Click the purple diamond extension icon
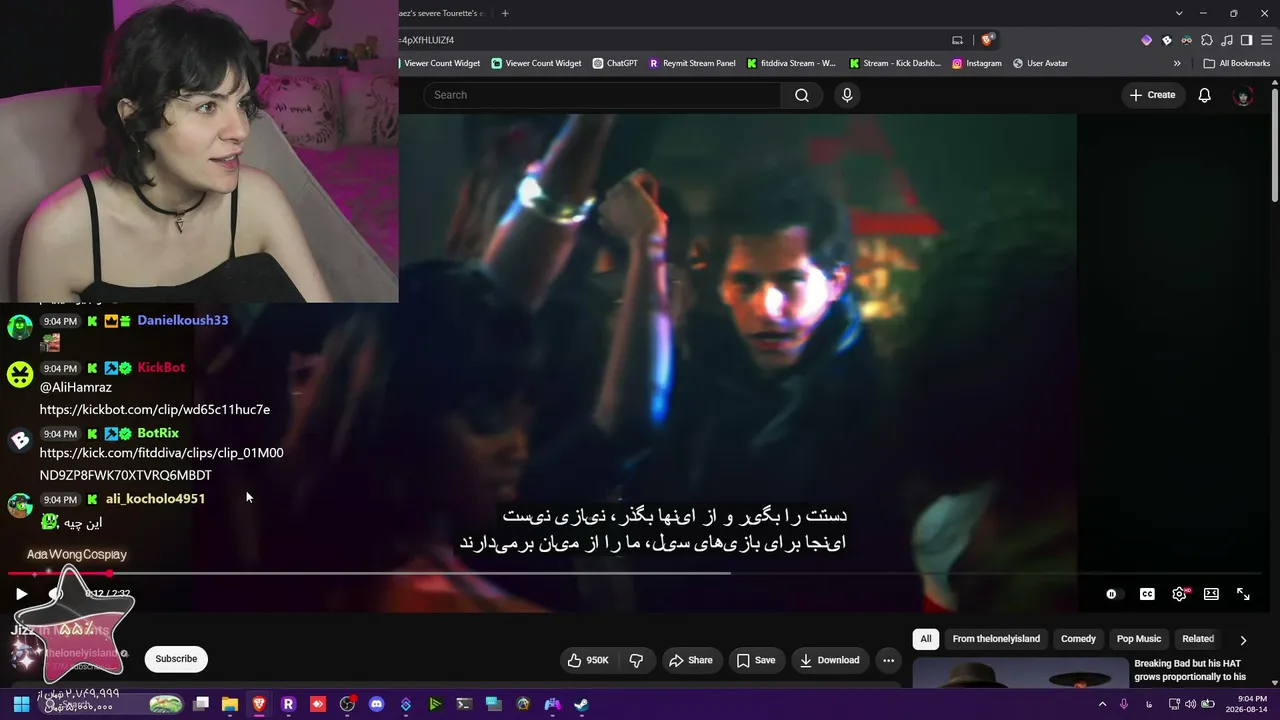The width and height of the screenshot is (1280, 720). pos(1147,40)
